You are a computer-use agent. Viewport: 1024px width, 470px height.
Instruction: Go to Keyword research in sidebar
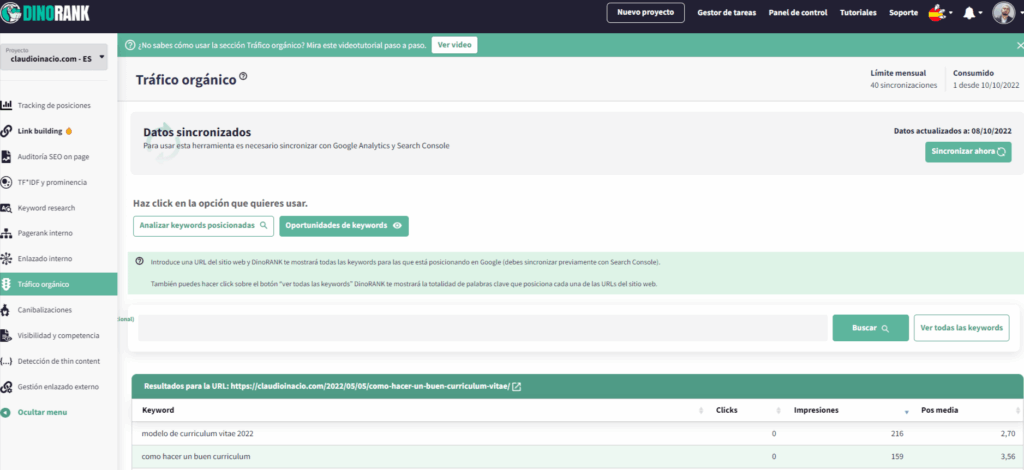[46, 208]
